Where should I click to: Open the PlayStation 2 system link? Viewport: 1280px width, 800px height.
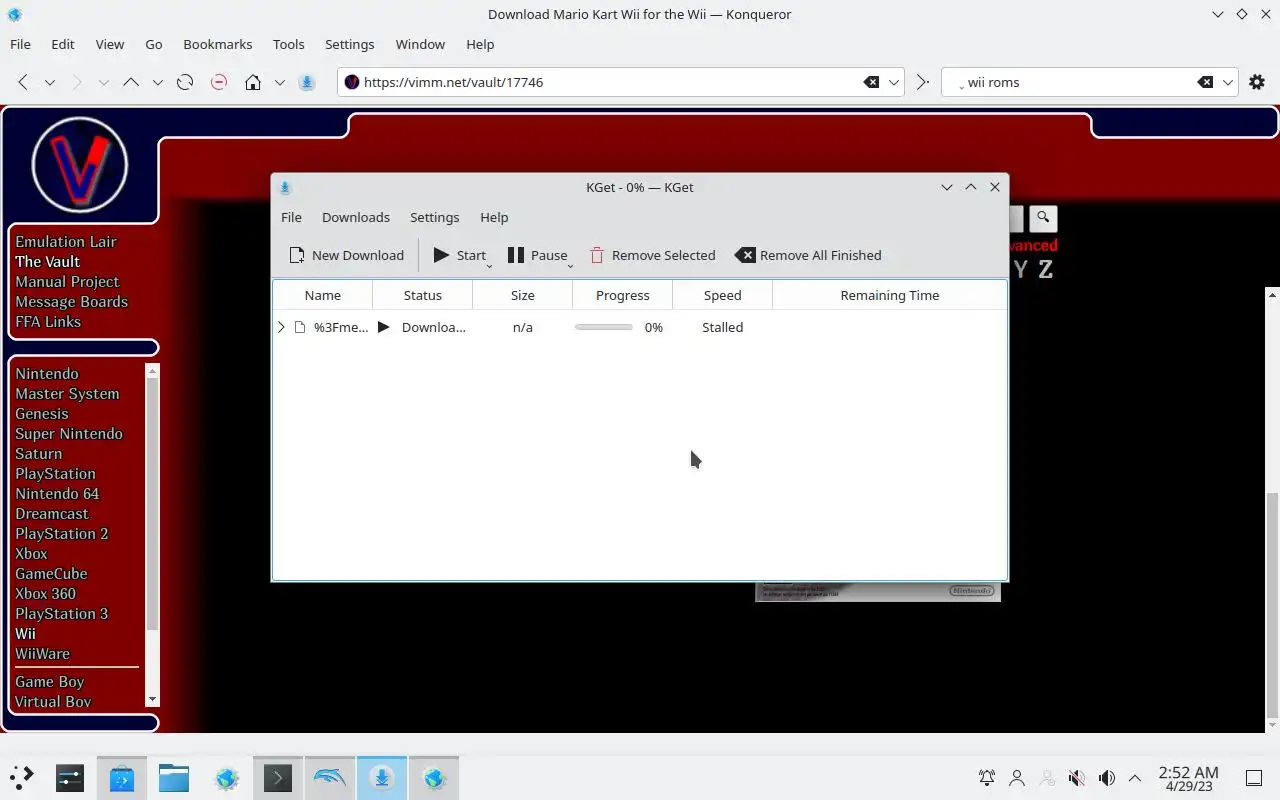(61, 534)
